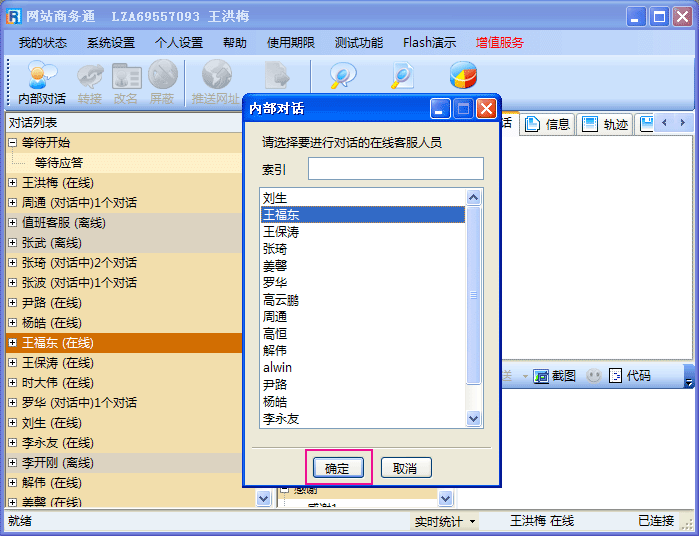
Task: Click the magnifier chat search toolbar icon
Action: click(343, 76)
